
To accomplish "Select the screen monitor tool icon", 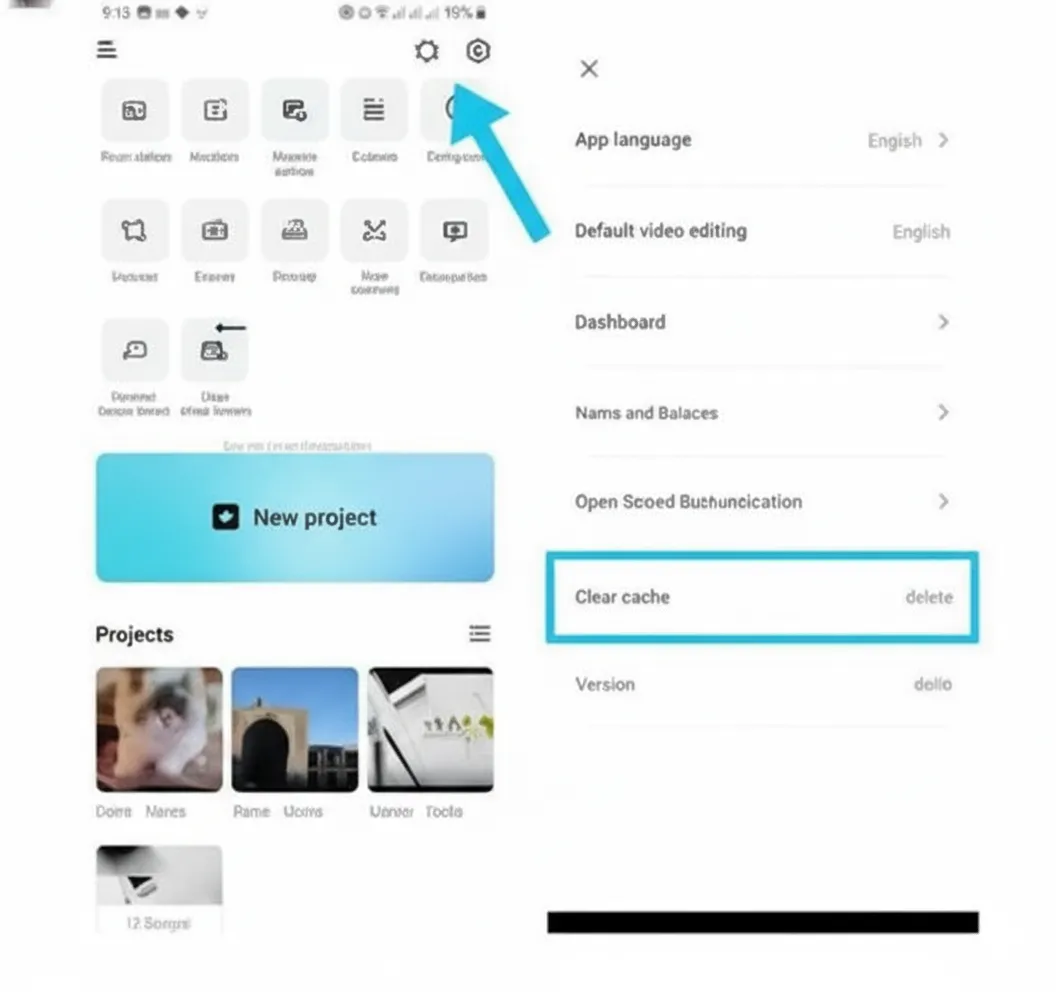I will pos(455,230).
